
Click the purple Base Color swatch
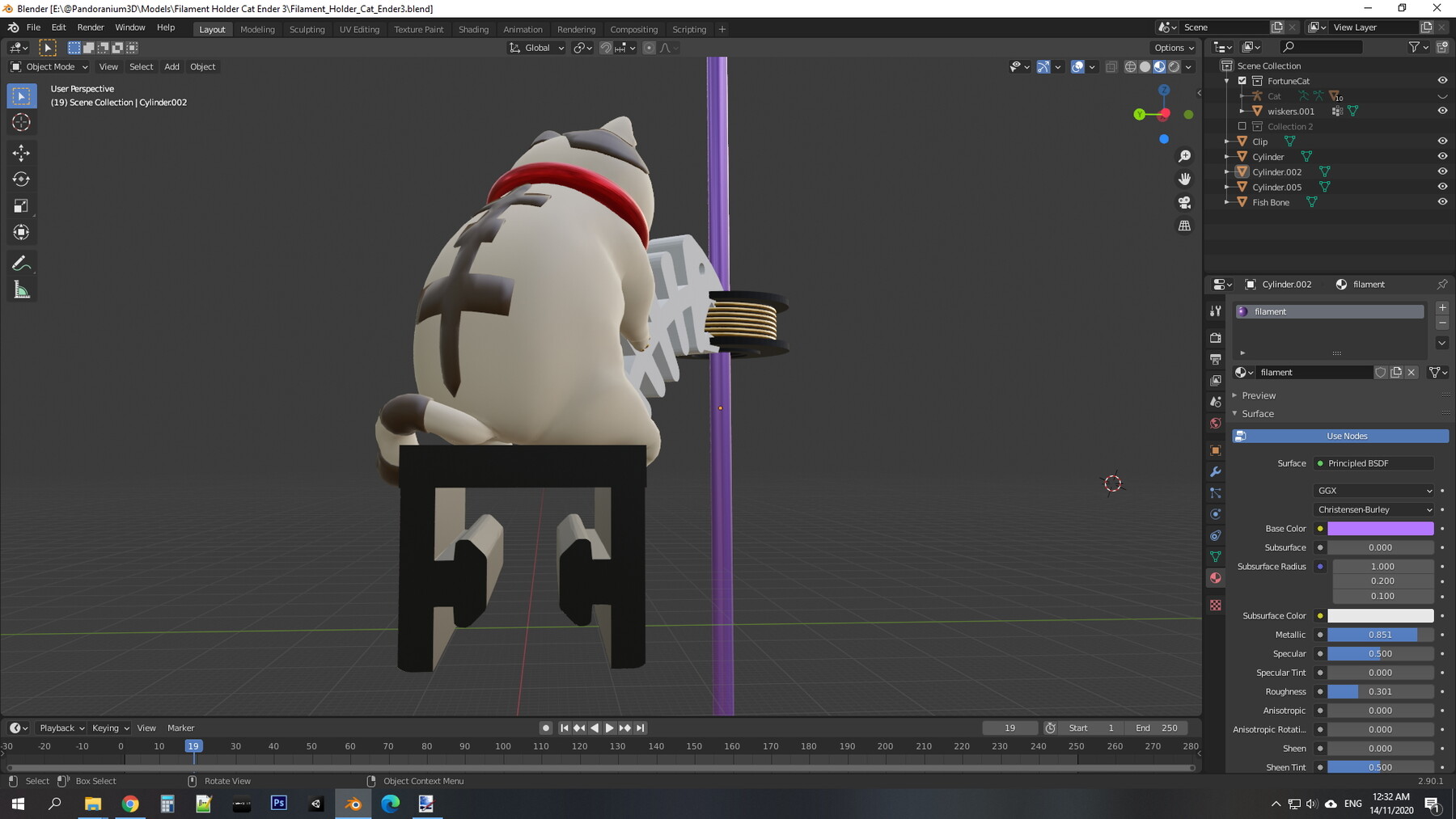point(1380,529)
